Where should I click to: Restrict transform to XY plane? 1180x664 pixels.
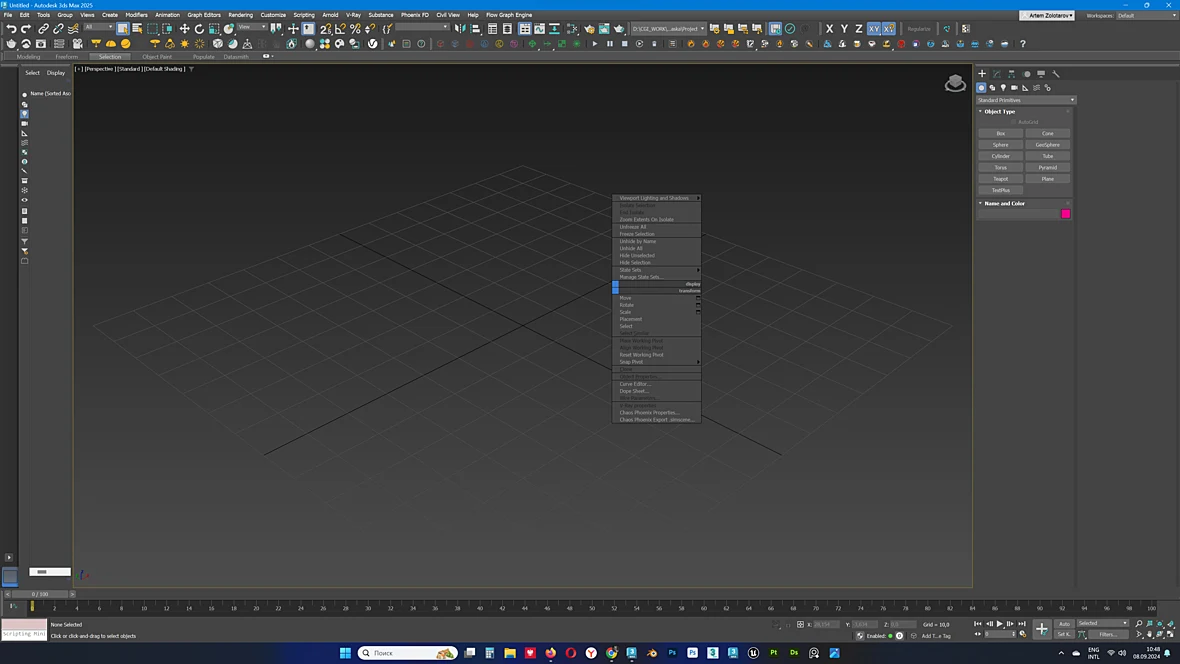(874, 29)
